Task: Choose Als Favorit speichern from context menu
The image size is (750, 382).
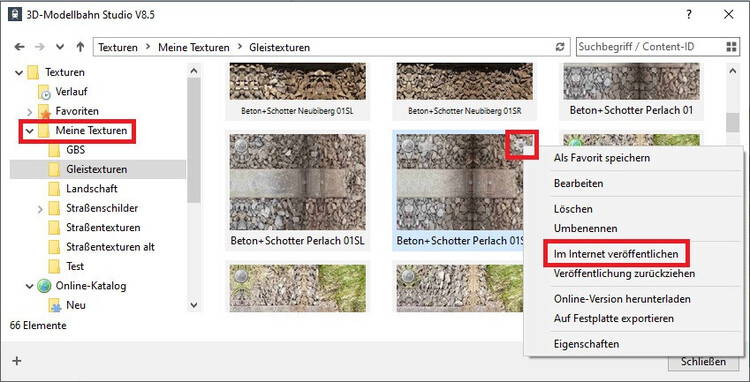Action: click(x=602, y=158)
